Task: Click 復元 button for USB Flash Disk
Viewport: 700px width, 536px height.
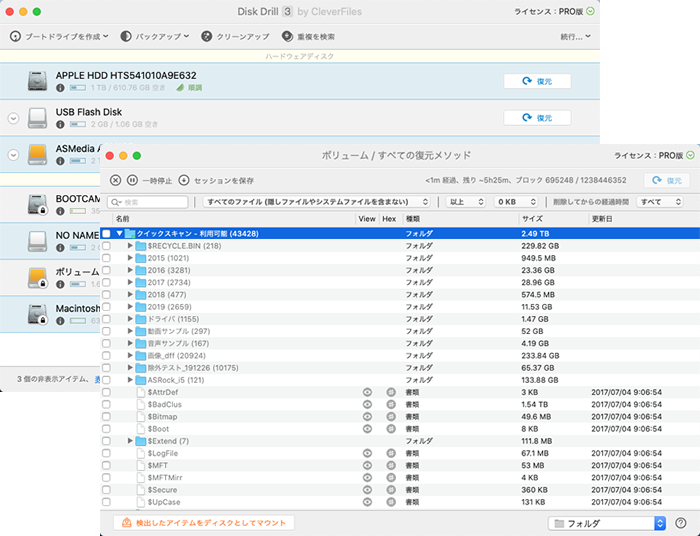Action: pyautogui.click(x=537, y=118)
